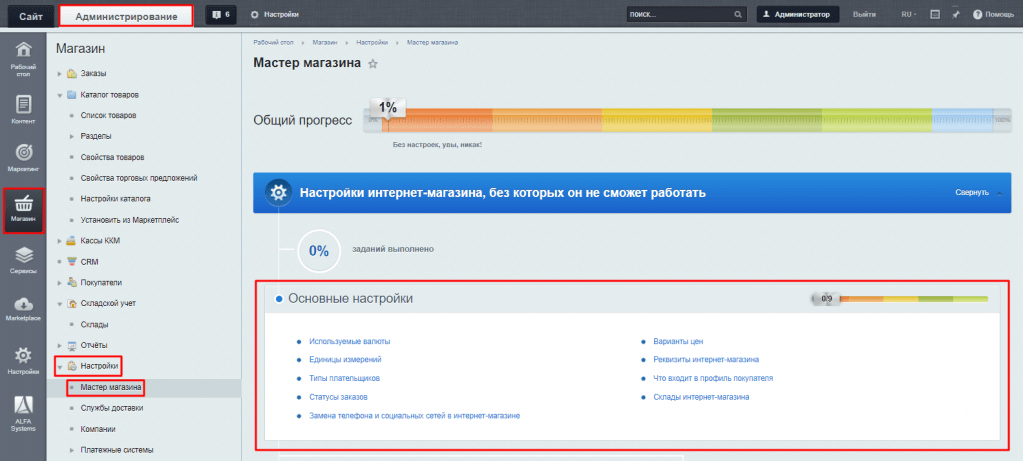Open the Marketplace cloud icon
1023x461 pixels.
point(23,308)
